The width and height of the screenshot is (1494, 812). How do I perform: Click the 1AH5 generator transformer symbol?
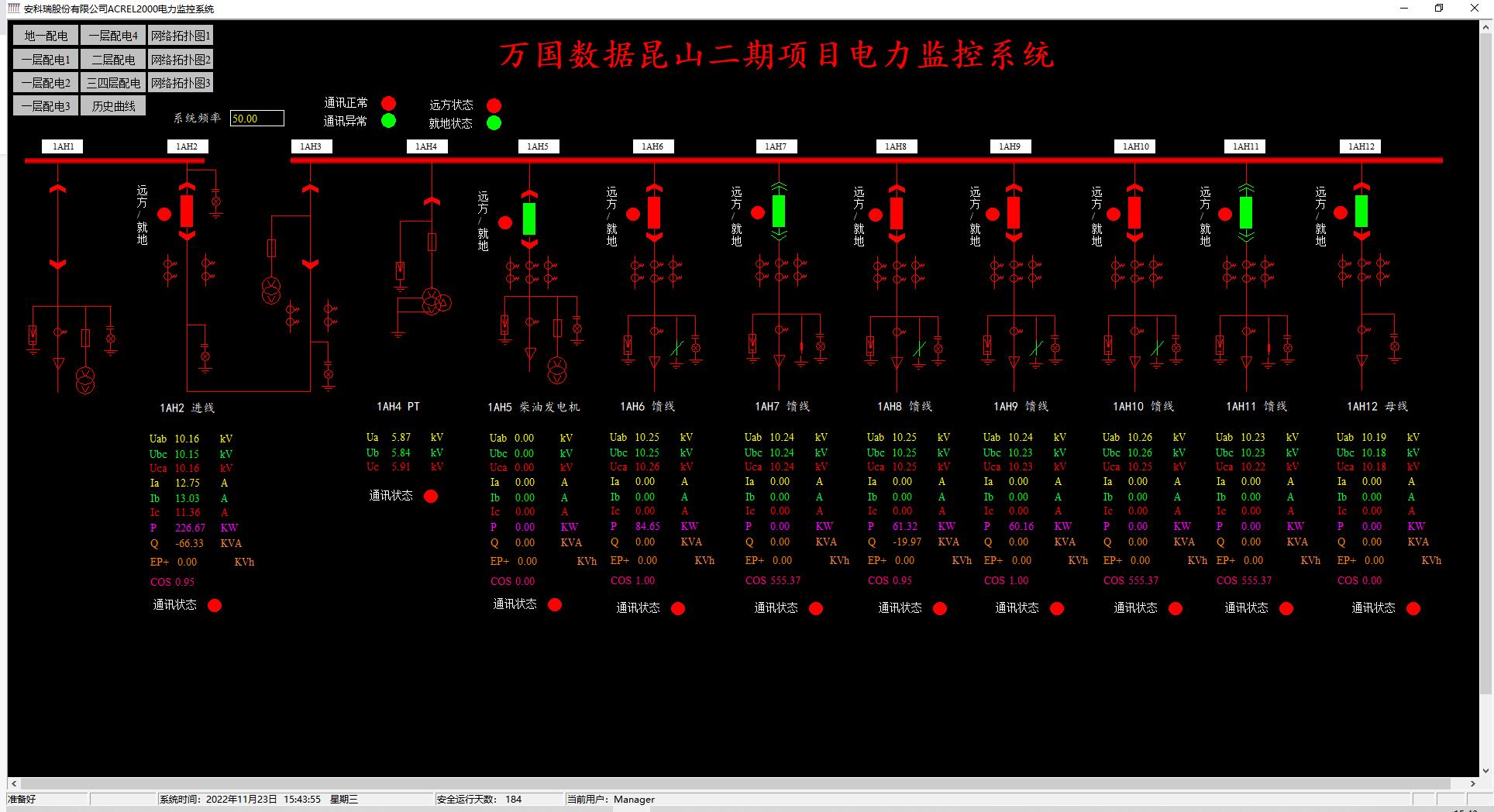tap(557, 370)
